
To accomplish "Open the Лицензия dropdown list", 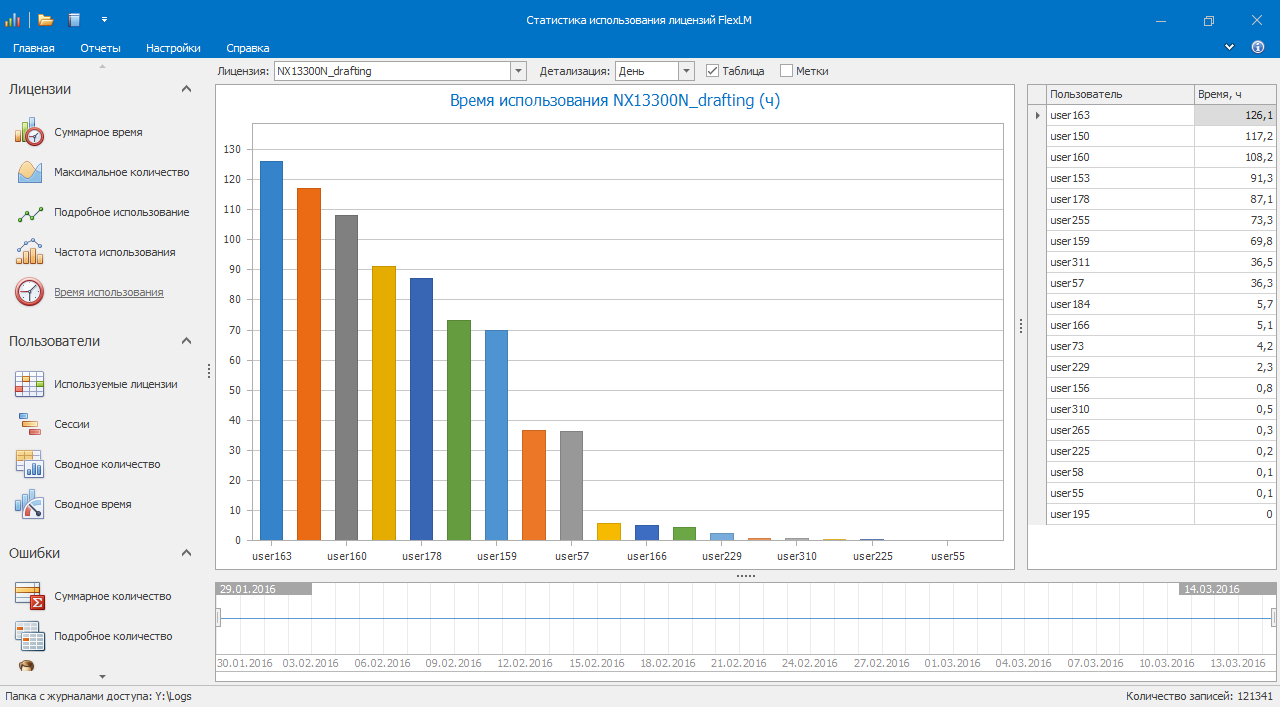I will (518, 71).
